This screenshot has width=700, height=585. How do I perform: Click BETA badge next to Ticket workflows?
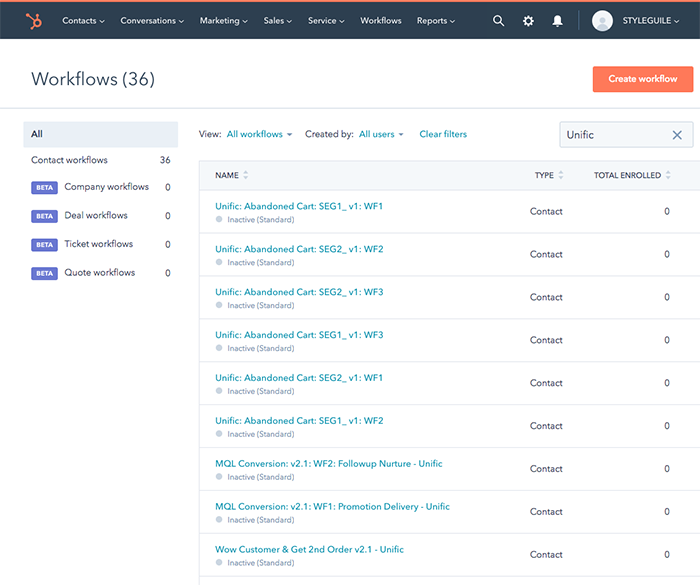coord(44,245)
